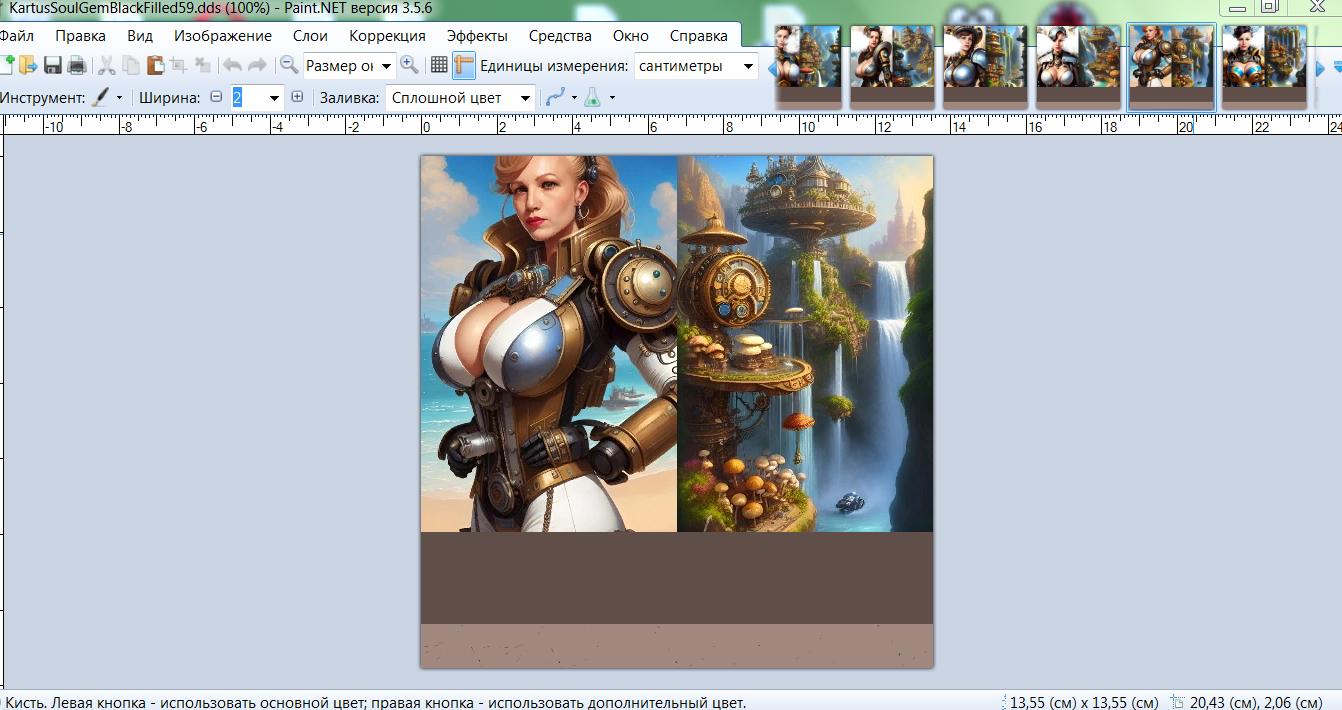This screenshot has height=710, width=1342.
Task: Click the zoom in magnifier icon
Action: coord(409,66)
